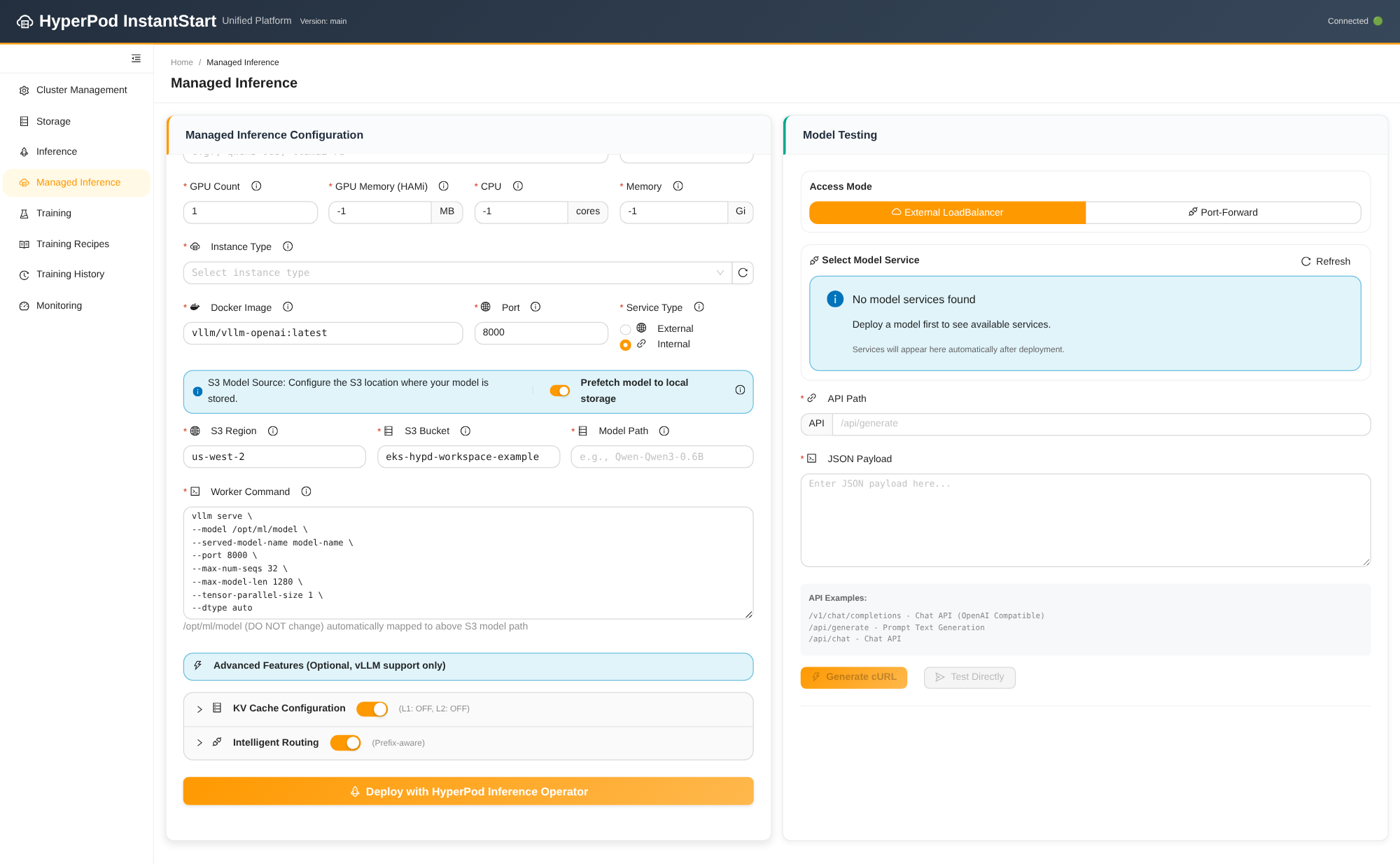Collapse the sidebar menu icon
Screen dimensions: 1400x864
pos(136,58)
